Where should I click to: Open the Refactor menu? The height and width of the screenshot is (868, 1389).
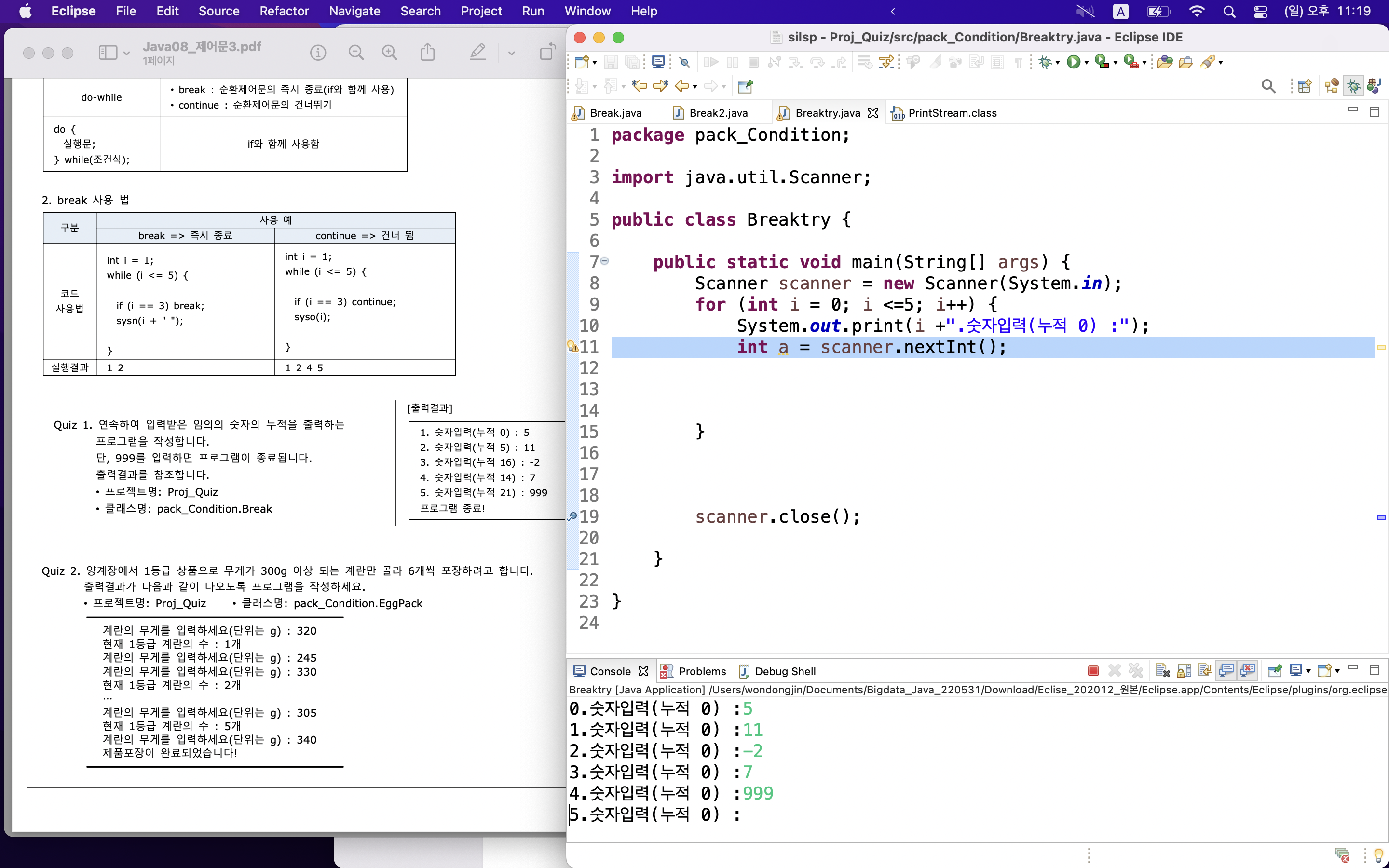coord(284,11)
